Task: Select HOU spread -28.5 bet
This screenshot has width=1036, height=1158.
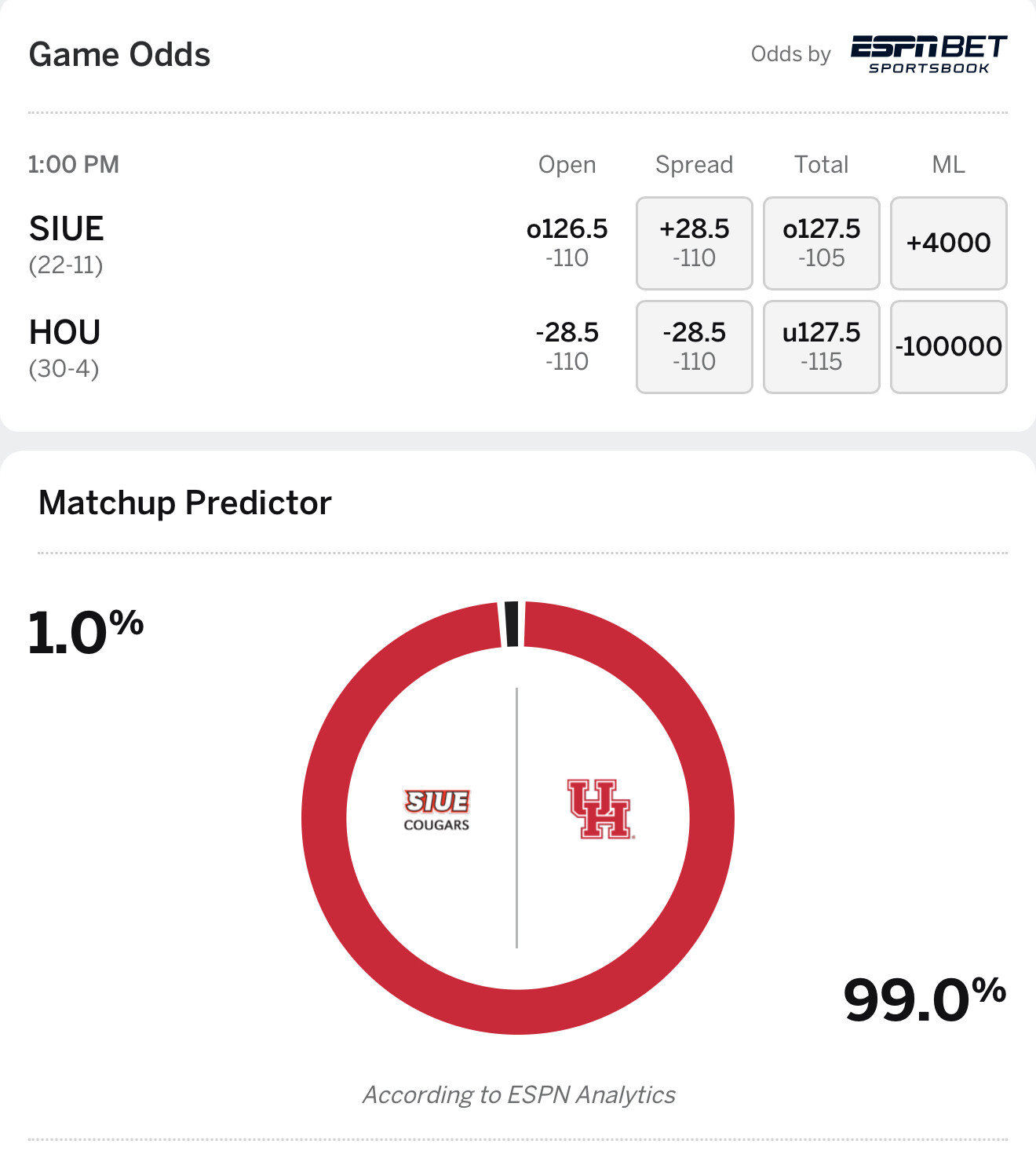Action: [x=694, y=347]
